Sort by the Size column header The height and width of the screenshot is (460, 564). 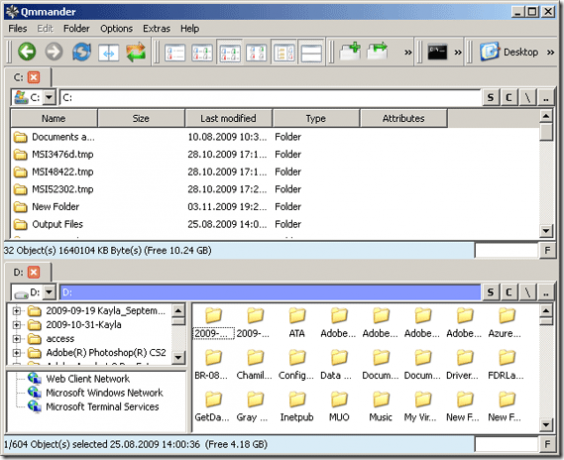coord(141,118)
